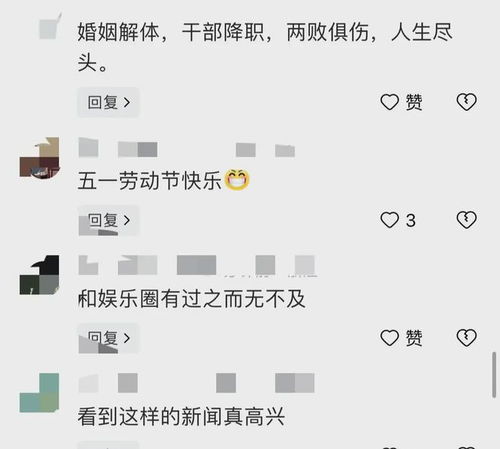The height and width of the screenshot is (449, 500).
Task: Click the grinning emoji after 五一劳动节快乐
Action: point(237,180)
